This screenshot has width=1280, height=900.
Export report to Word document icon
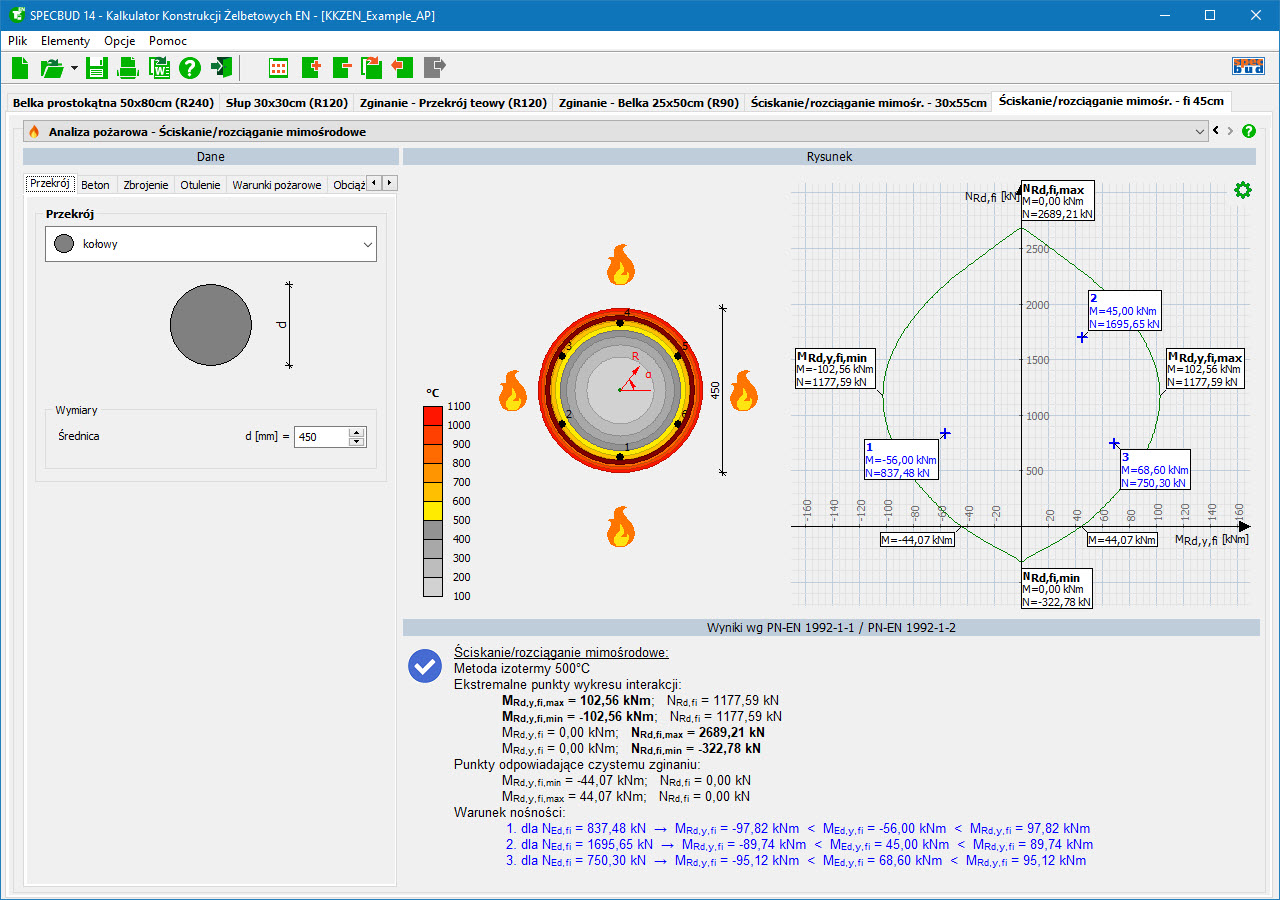[x=159, y=68]
